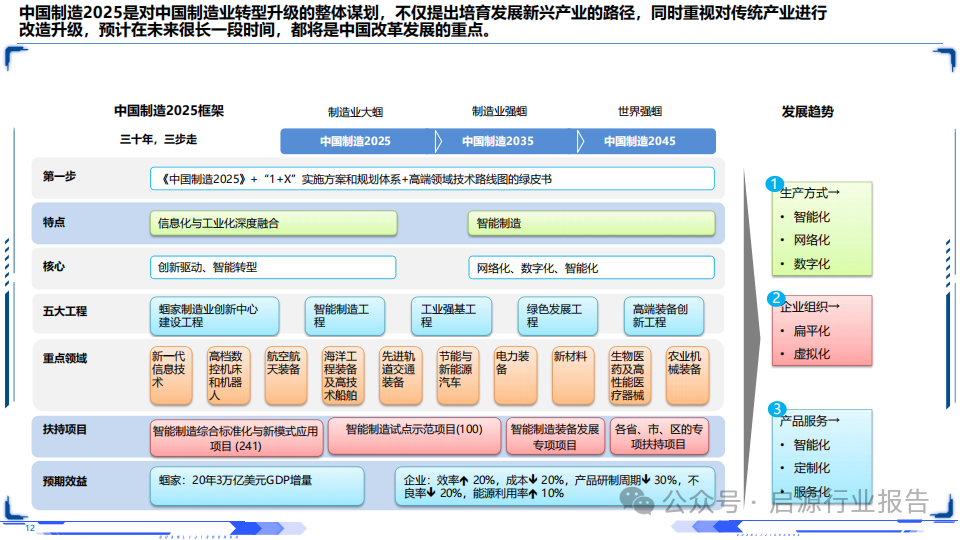Click the 海洋工程装备及高技术船舶 box
This screenshot has width=960, height=540.
click(343, 376)
